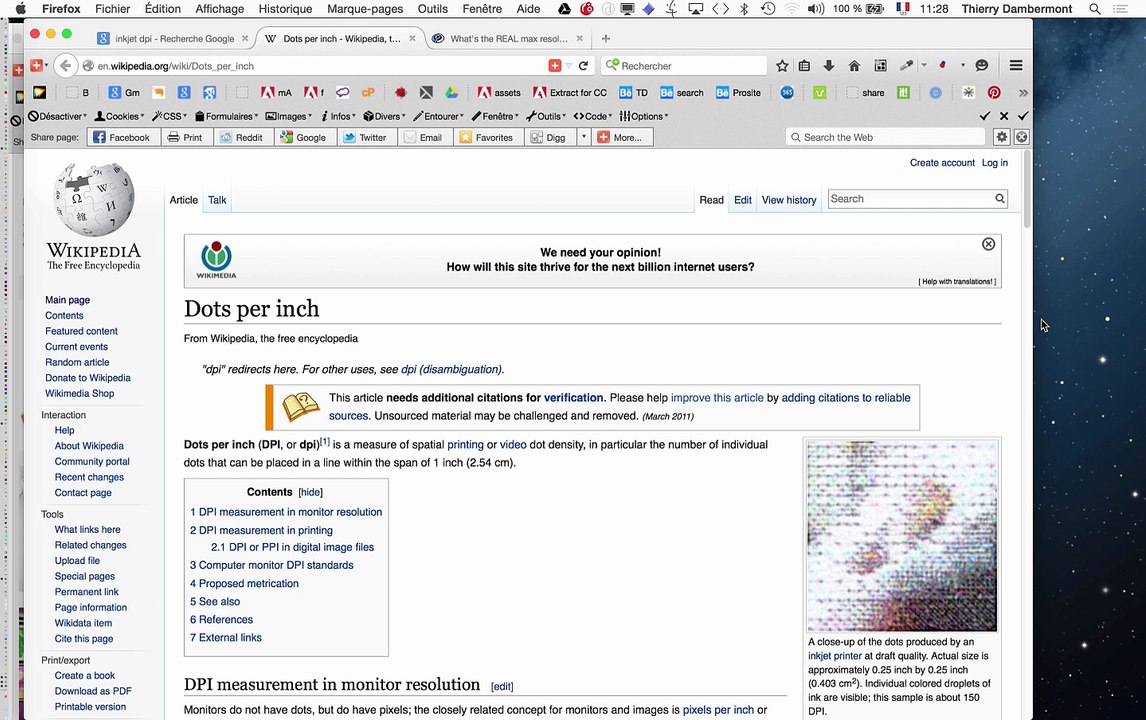Click the article Edit tab
Screen dimensions: 1146x720
[x=743, y=200]
